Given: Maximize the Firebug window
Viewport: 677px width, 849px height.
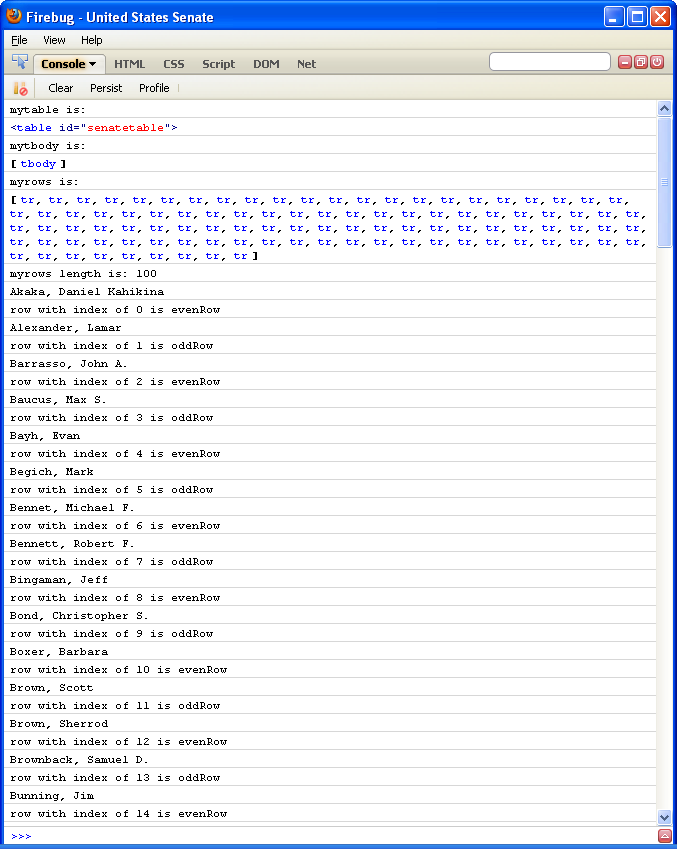Looking at the screenshot, I should pyautogui.click(x=637, y=17).
